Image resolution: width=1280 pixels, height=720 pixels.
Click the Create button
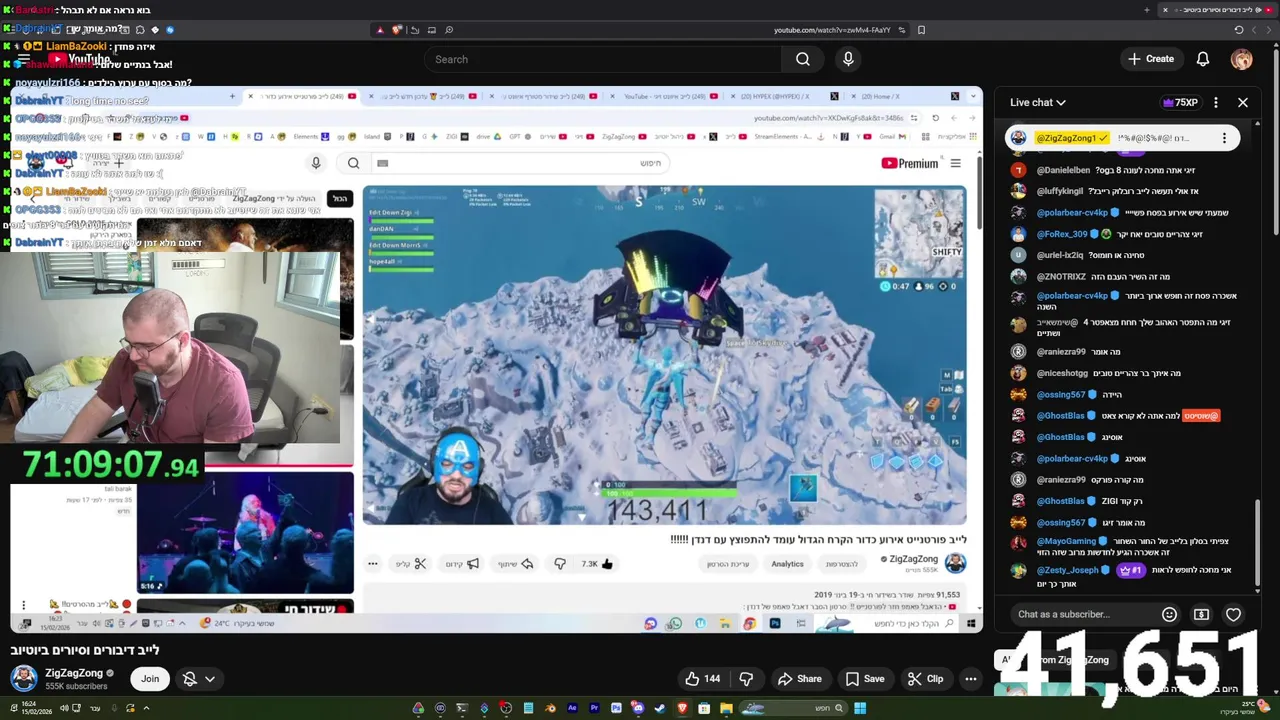coord(1151,59)
